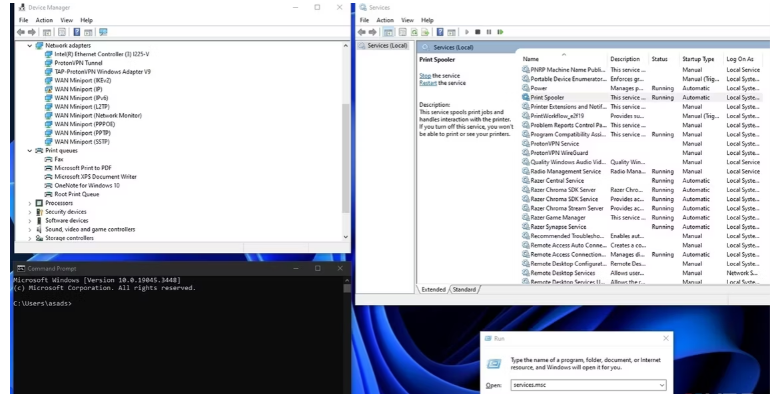
Task: Click Show/Hide Console Tree icon in Services
Action: 388,32
